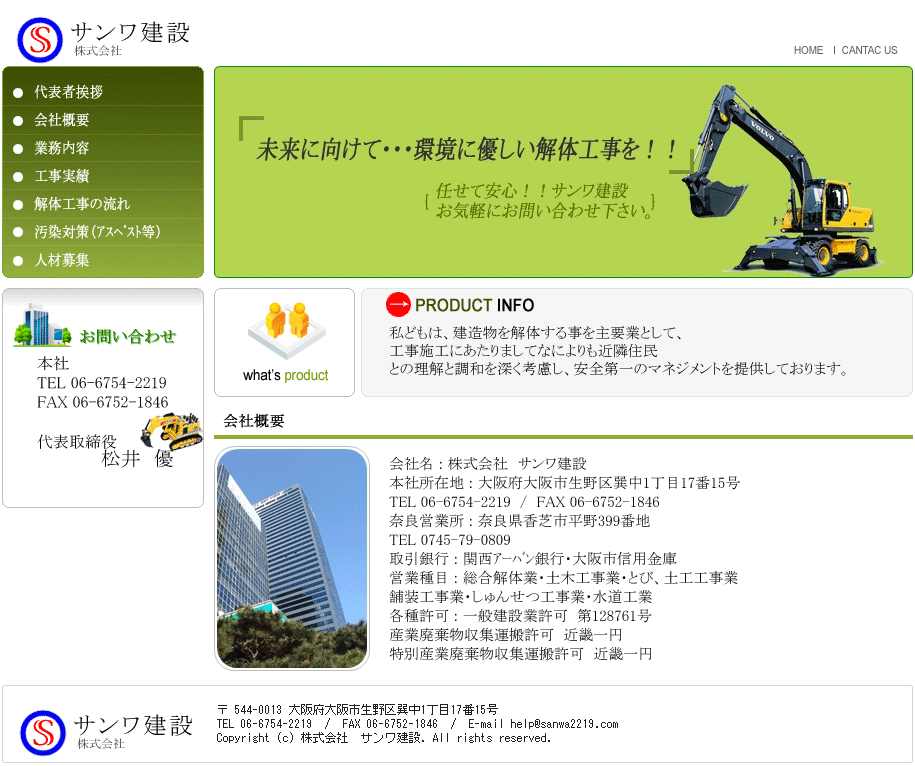915x766 pixels.
Task: Click the yellow excavator image in banner
Action: 786,178
